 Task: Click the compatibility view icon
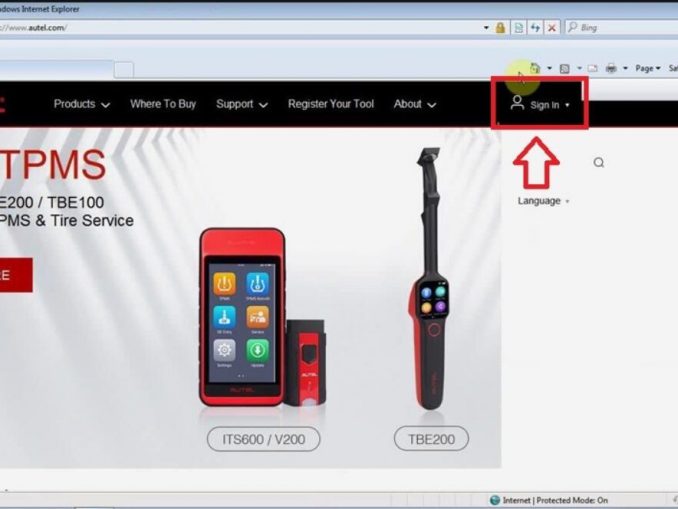point(518,28)
